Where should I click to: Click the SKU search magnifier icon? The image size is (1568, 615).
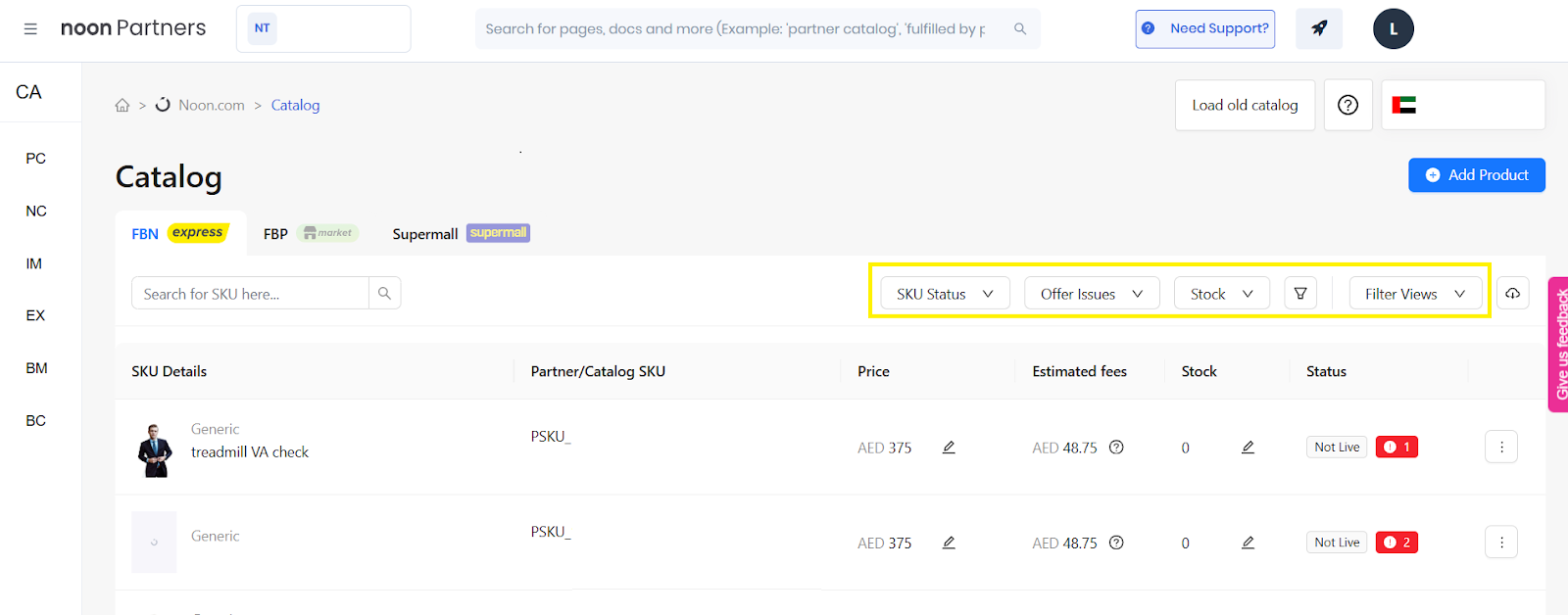[x=384, y=293]
